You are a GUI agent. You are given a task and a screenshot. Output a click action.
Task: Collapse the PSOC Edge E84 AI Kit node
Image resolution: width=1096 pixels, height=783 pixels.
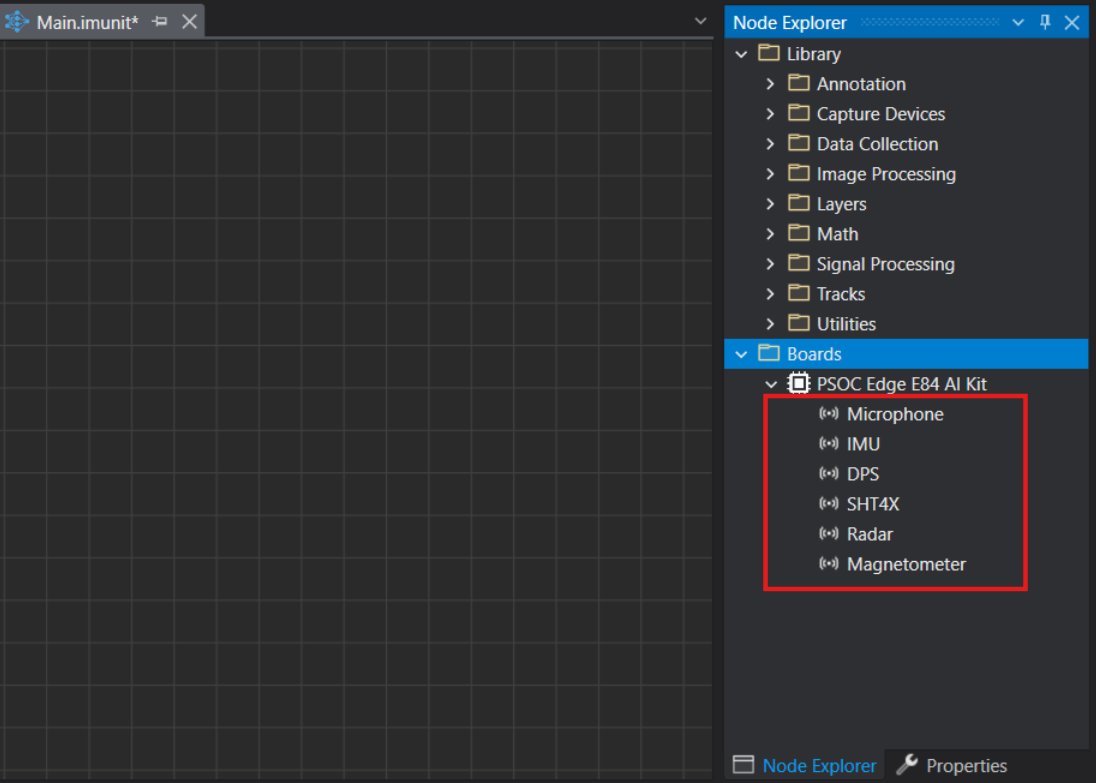[x=771, y=384]
